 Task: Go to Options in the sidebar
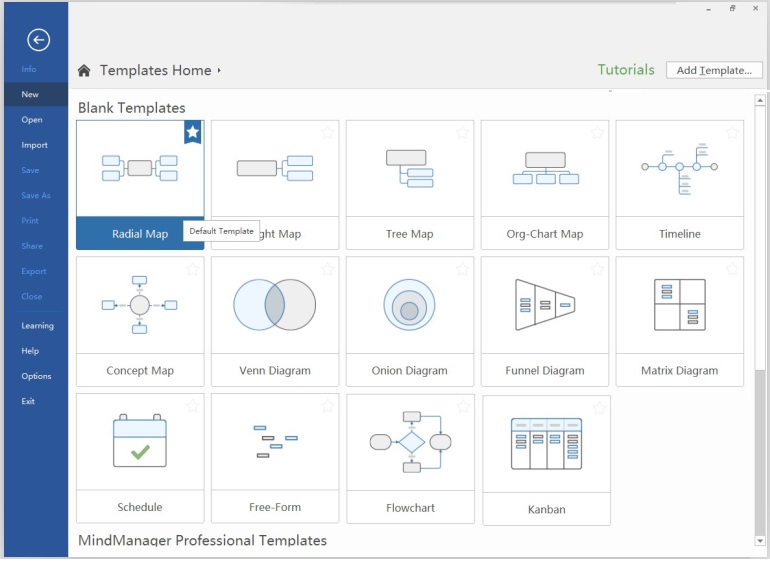pyautogui.click(x=36, y=376)
